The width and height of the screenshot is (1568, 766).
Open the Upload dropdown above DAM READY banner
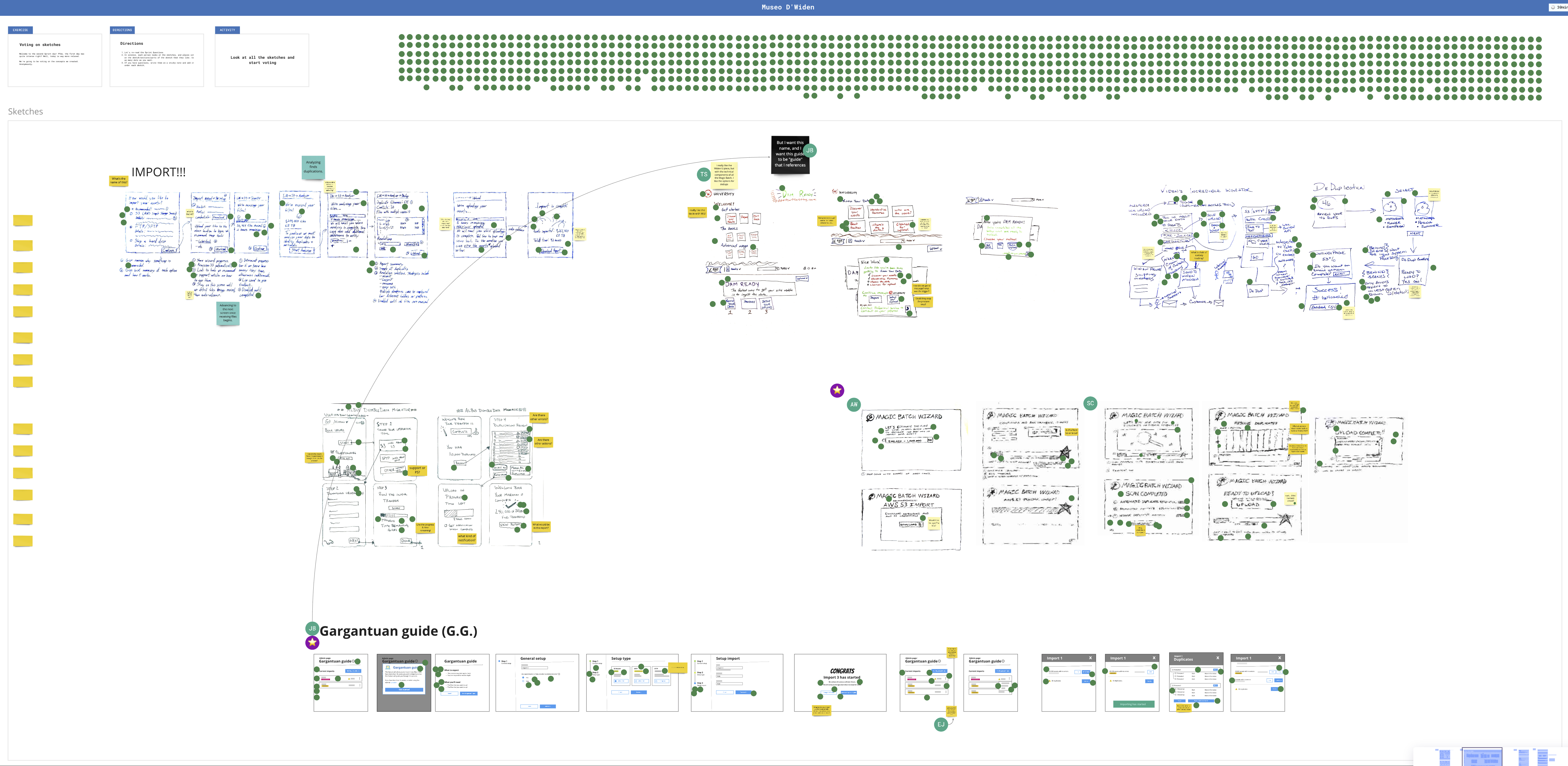click(x=802, y=278)
